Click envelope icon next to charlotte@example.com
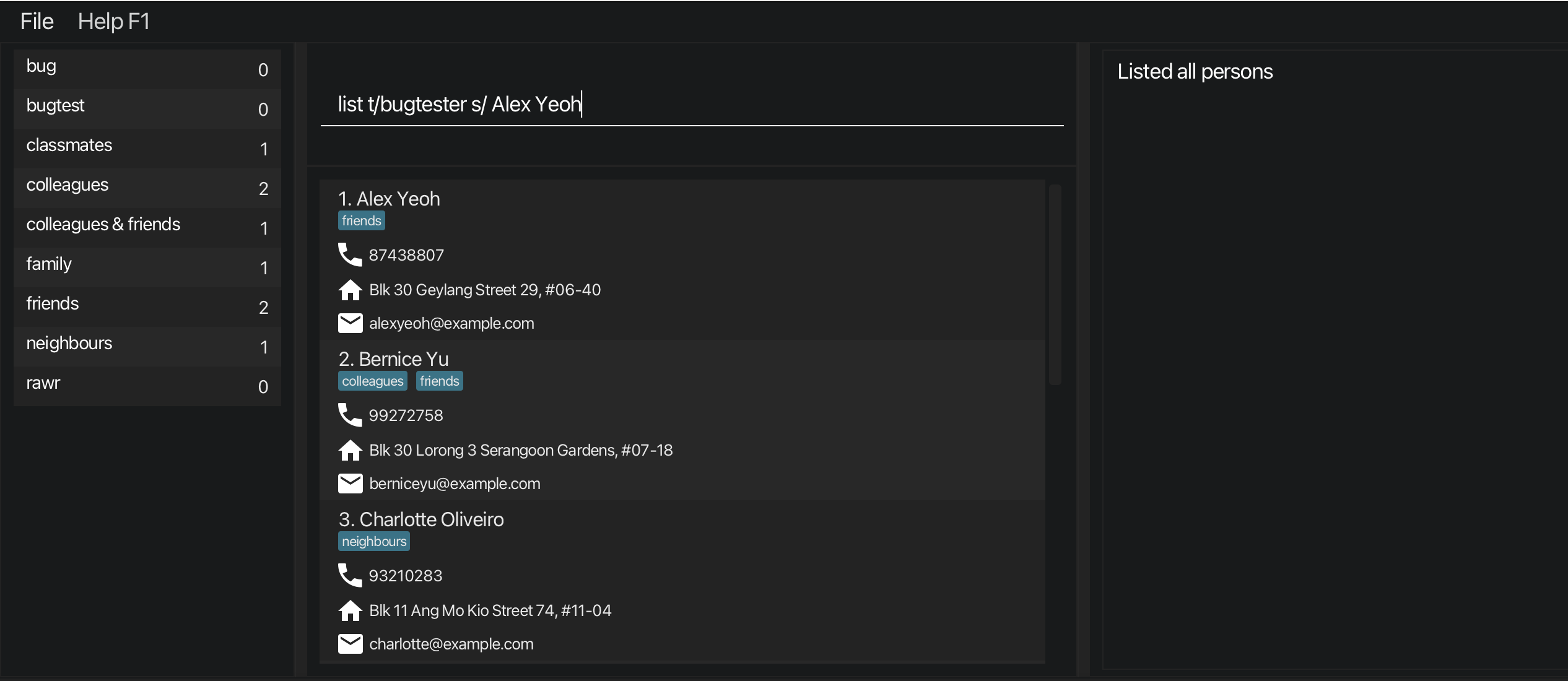Image resolution: width=1568 pixels, height=681 pixels. tap(350, 644)
